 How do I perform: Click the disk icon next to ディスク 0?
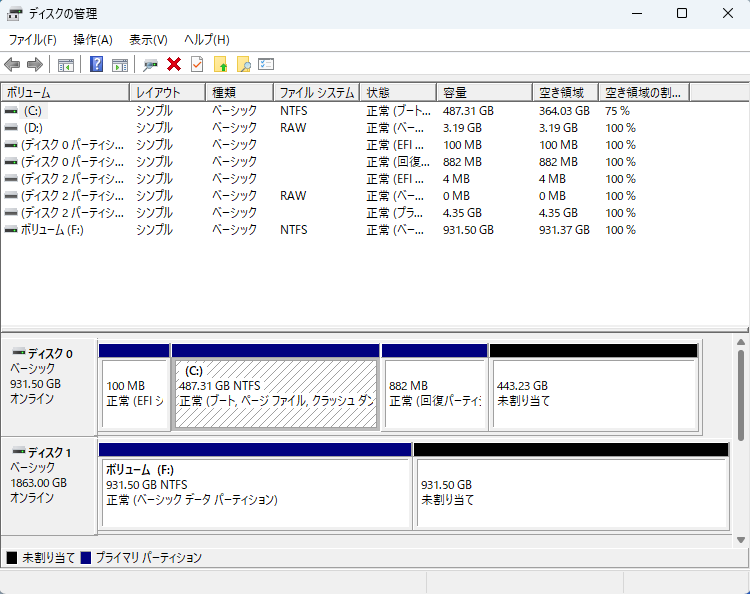(x=19, y=352)
